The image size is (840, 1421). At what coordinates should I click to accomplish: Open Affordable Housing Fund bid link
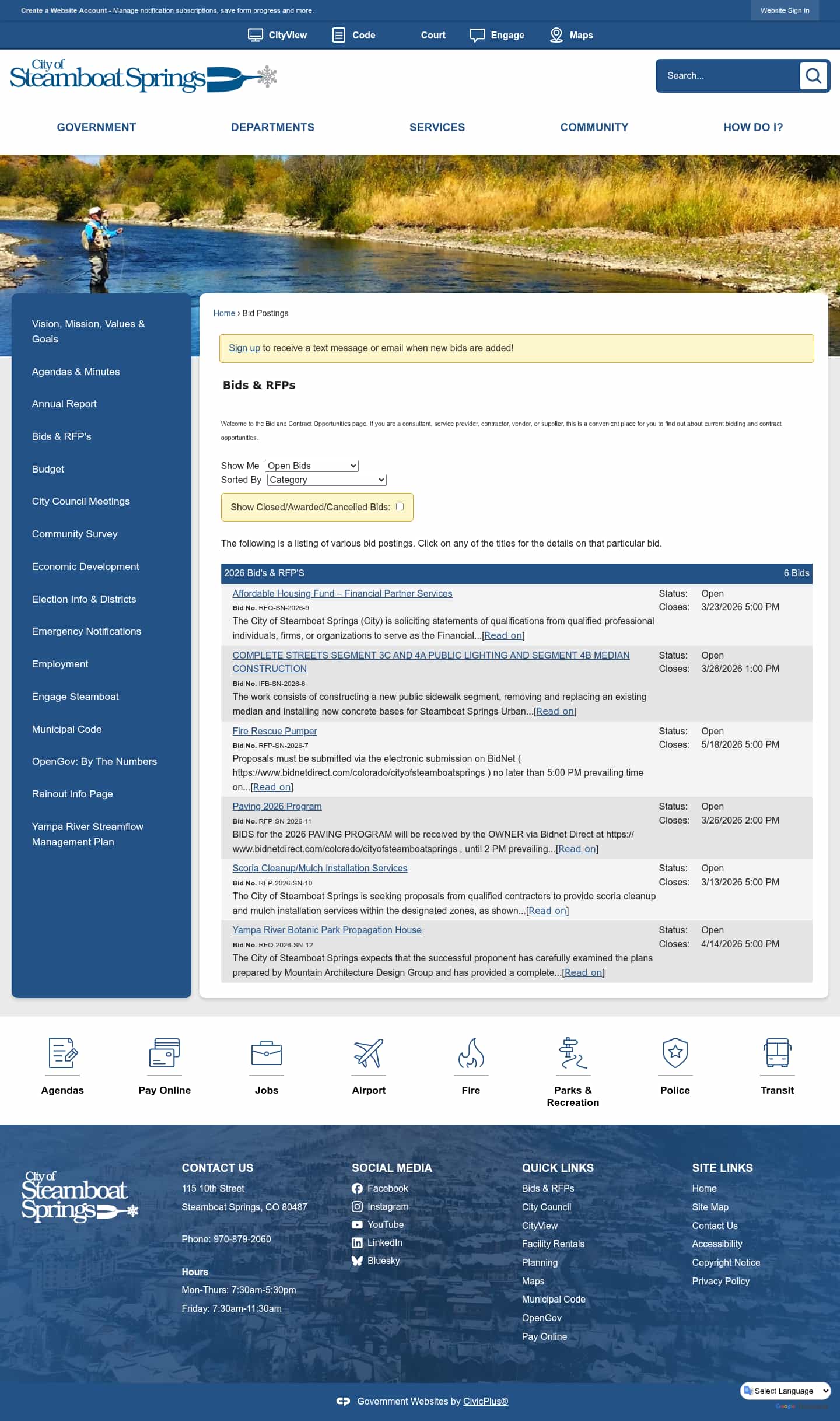[x=342, y=593]
